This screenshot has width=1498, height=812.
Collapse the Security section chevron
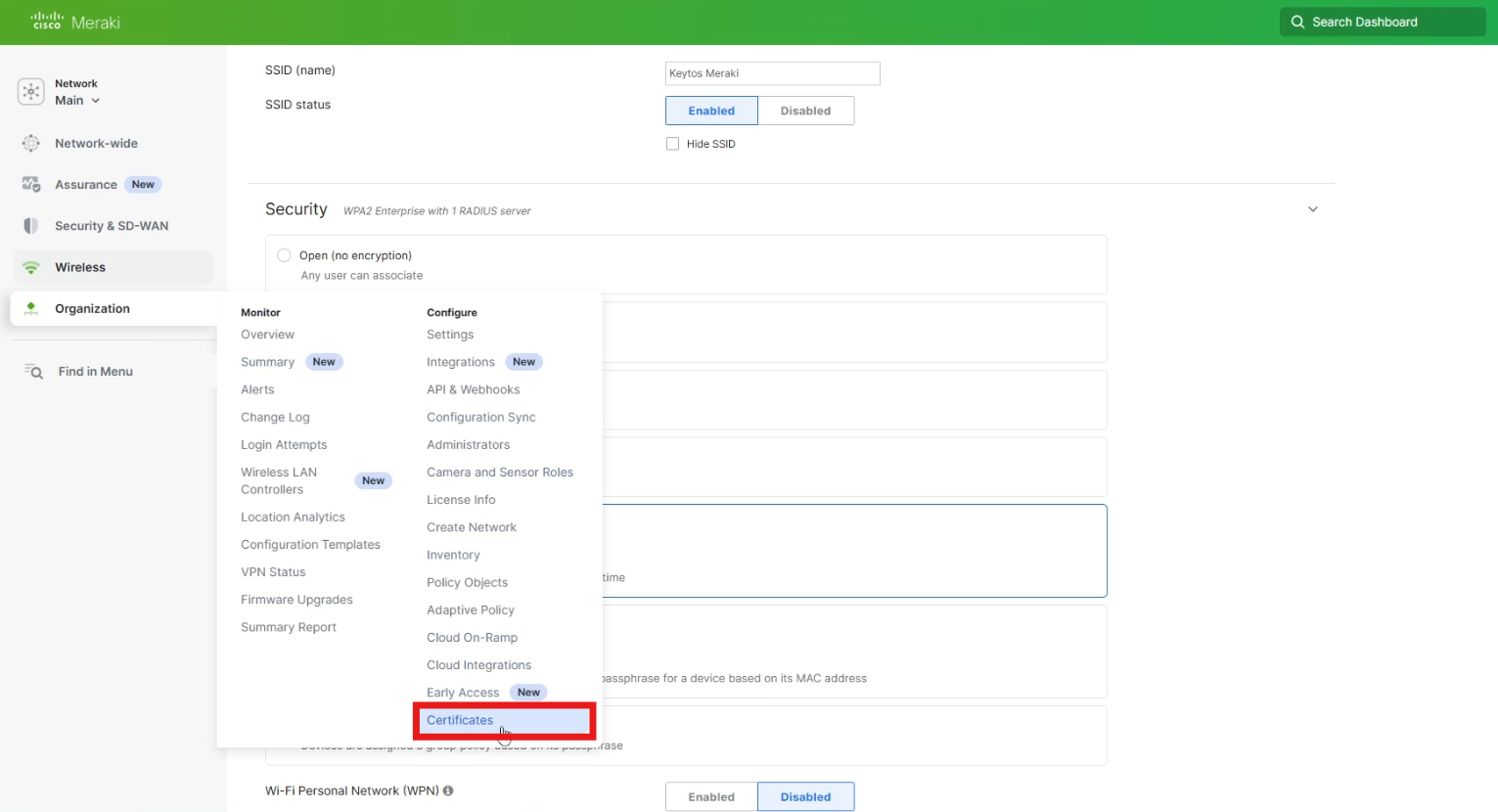pos(1313,209)
